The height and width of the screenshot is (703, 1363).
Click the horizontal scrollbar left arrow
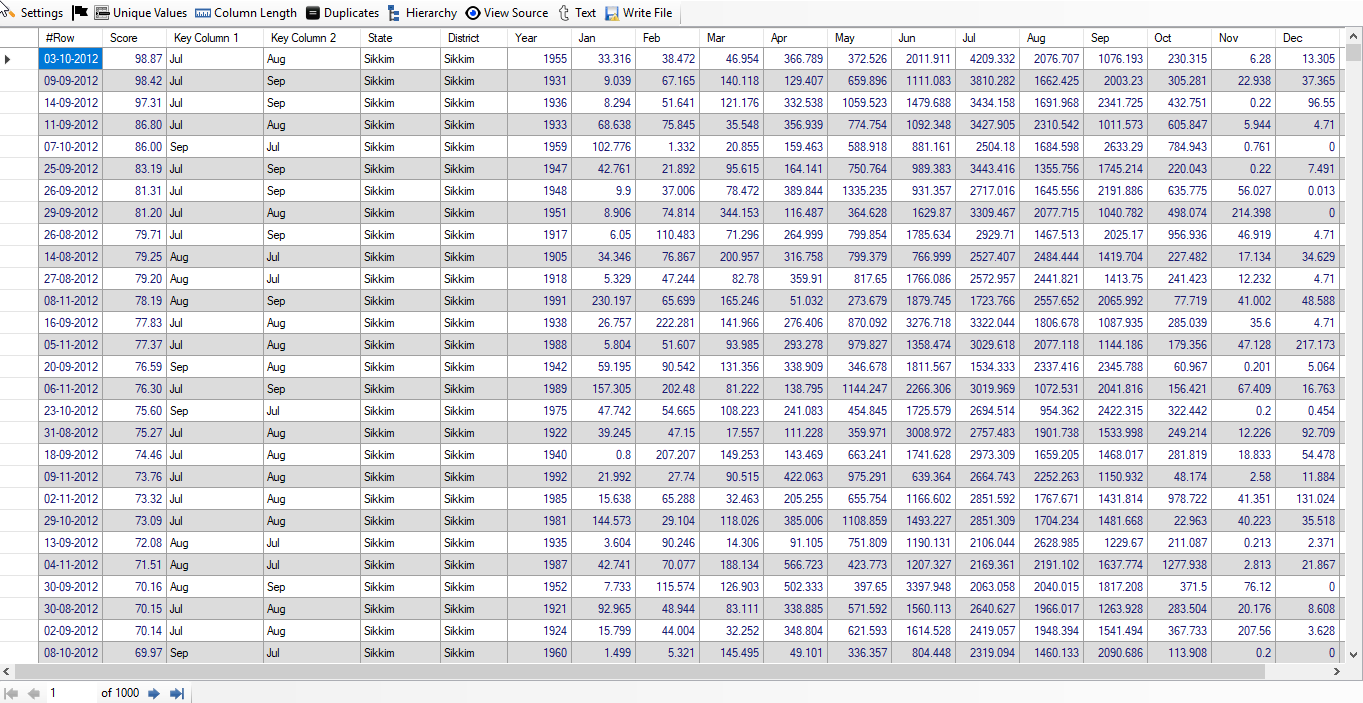coord(6,671)
